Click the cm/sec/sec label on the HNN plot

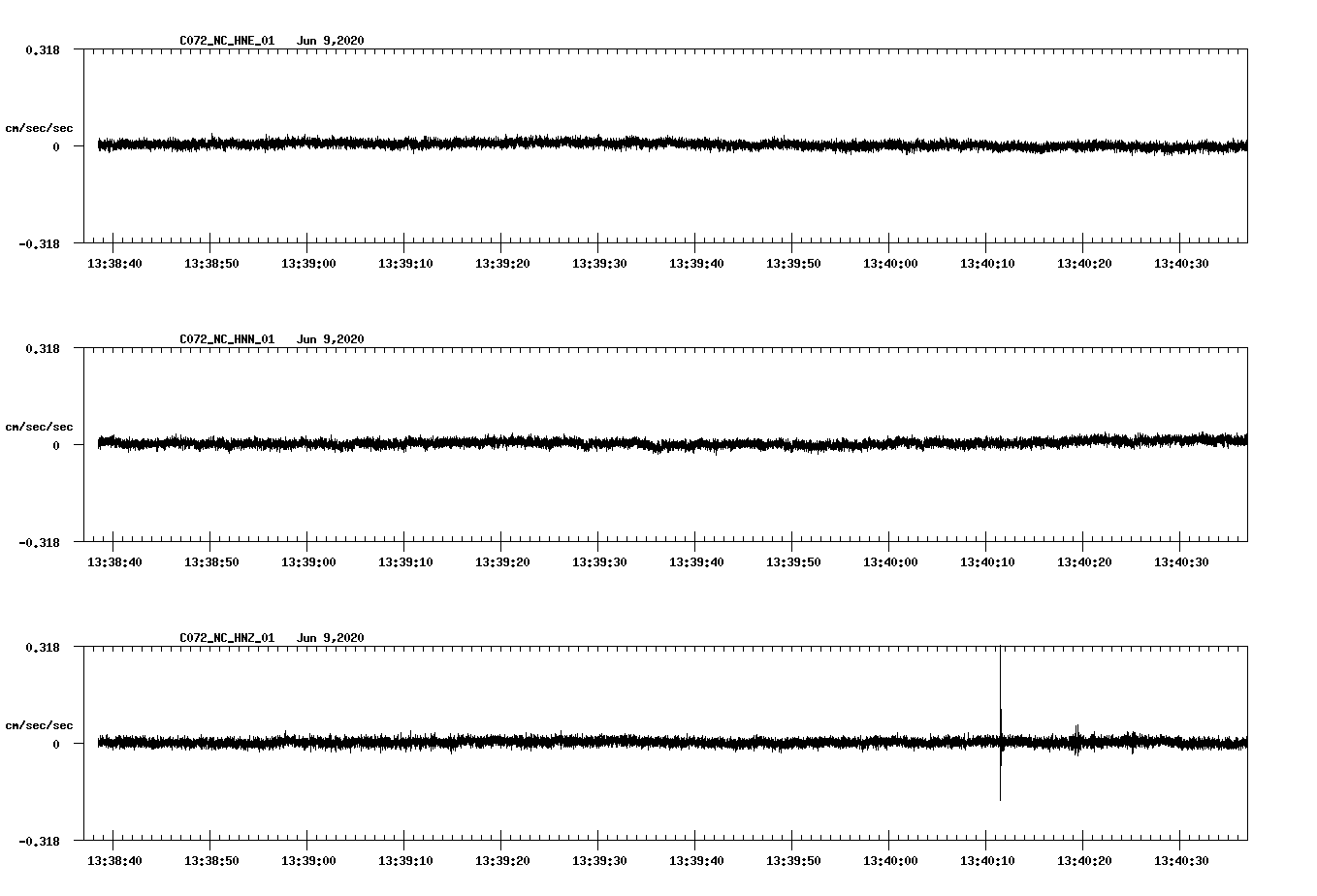[x=39, y=427]
